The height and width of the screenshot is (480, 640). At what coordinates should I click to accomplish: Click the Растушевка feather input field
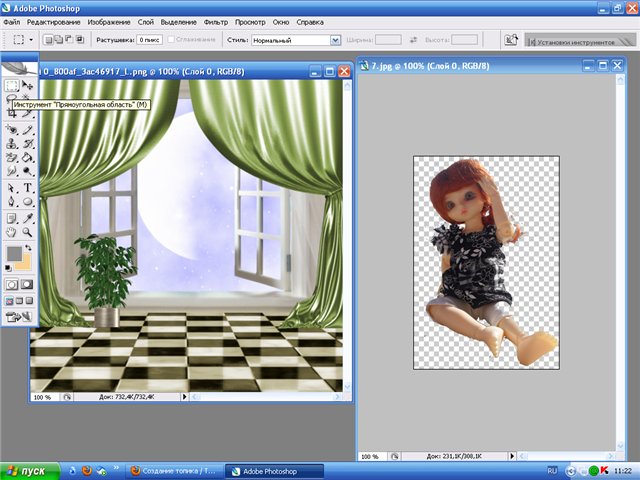pyautogui.click(x=150, y=40)
